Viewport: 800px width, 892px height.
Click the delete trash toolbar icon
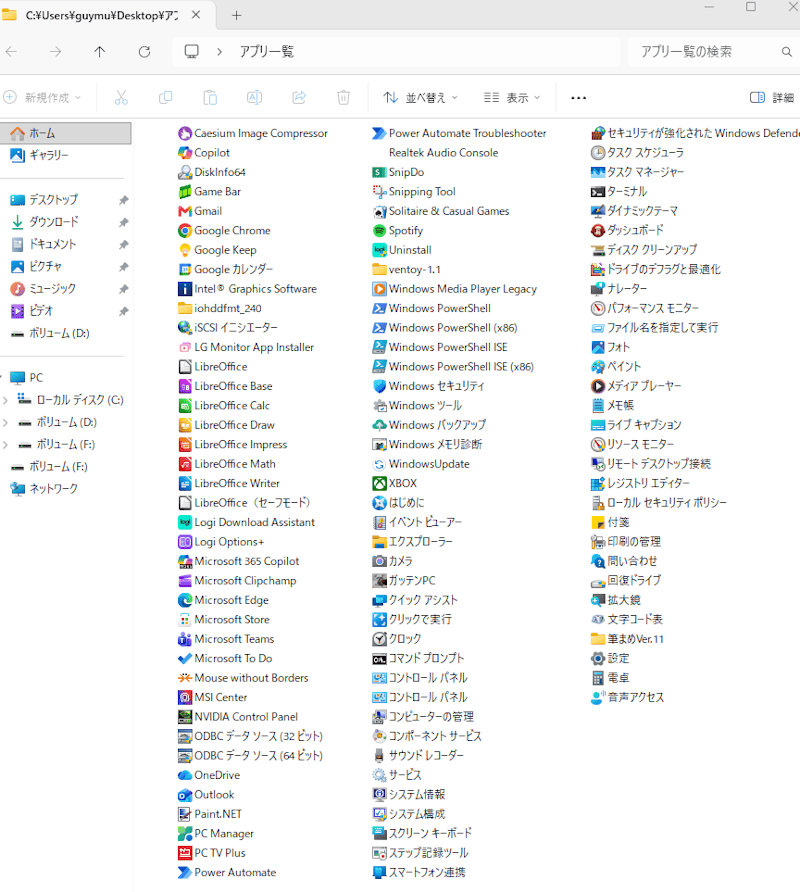343,98
